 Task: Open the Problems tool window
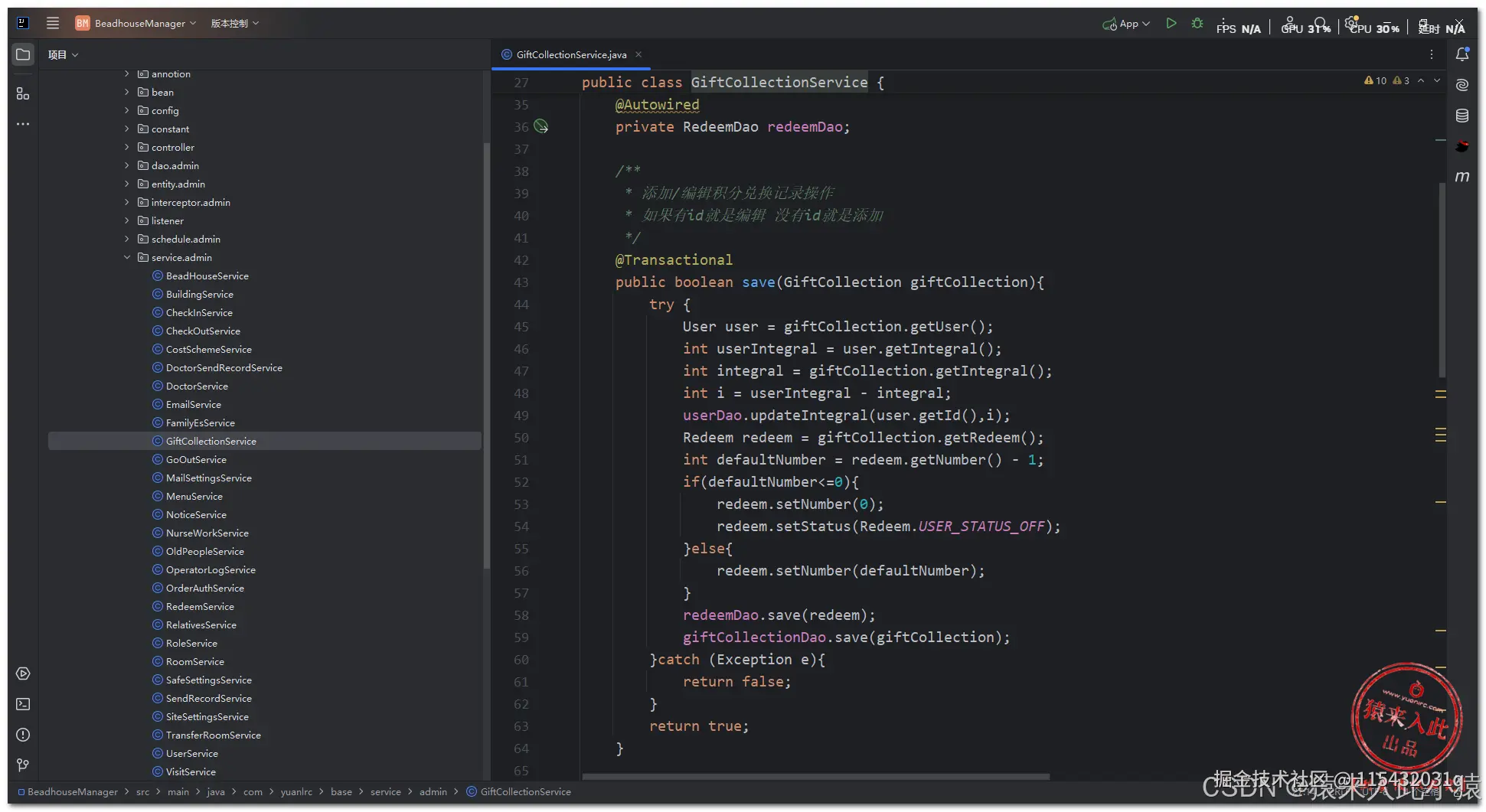23,735
